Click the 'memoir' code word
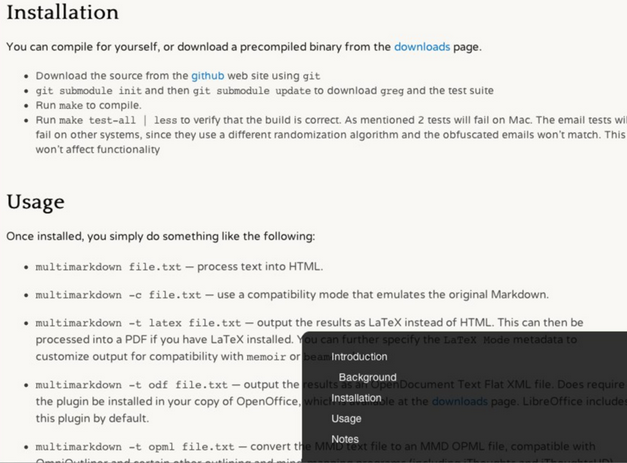The width and height of the screenshot is (627, 463). pyautogui.click(x=266, y=357)
